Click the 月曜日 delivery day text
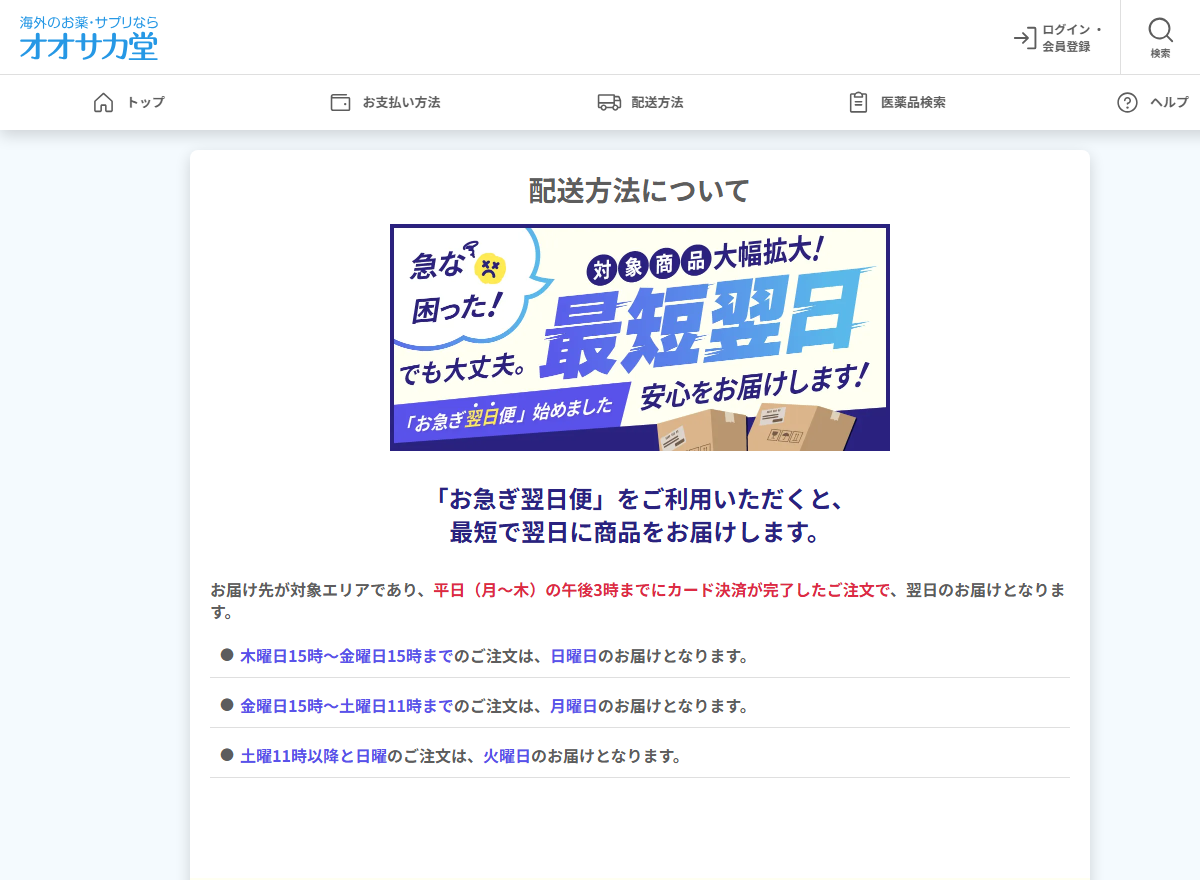The image size is (1200, 880). 574,706
